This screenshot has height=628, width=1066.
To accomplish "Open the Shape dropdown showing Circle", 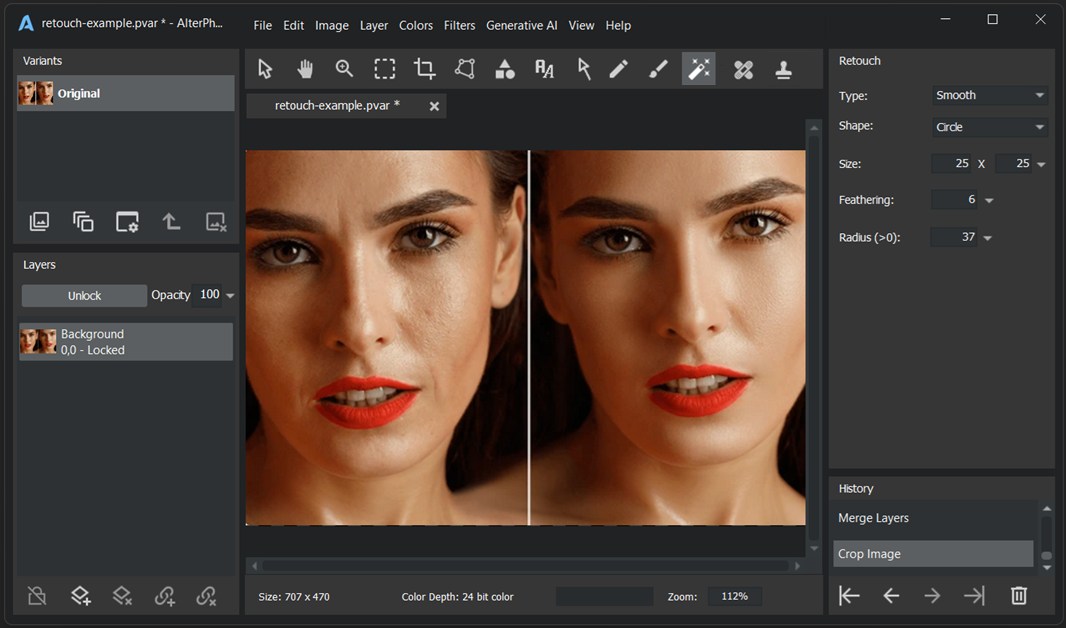I will pos(988,127).
